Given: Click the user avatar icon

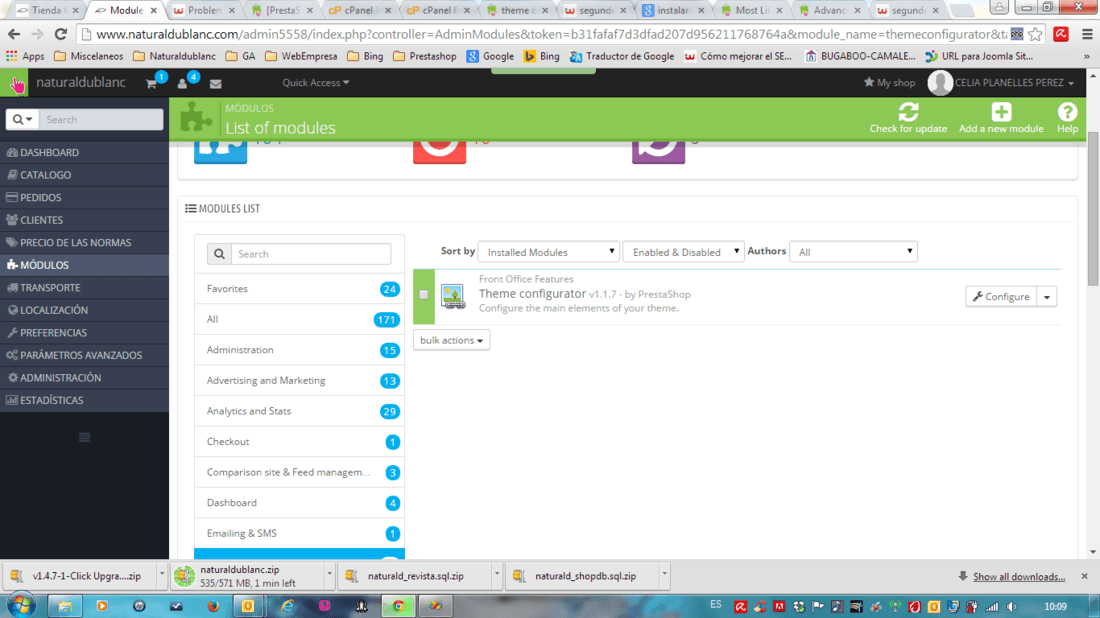Looking at the screenshot, I should pyautogui.click(x=939, y=83).
